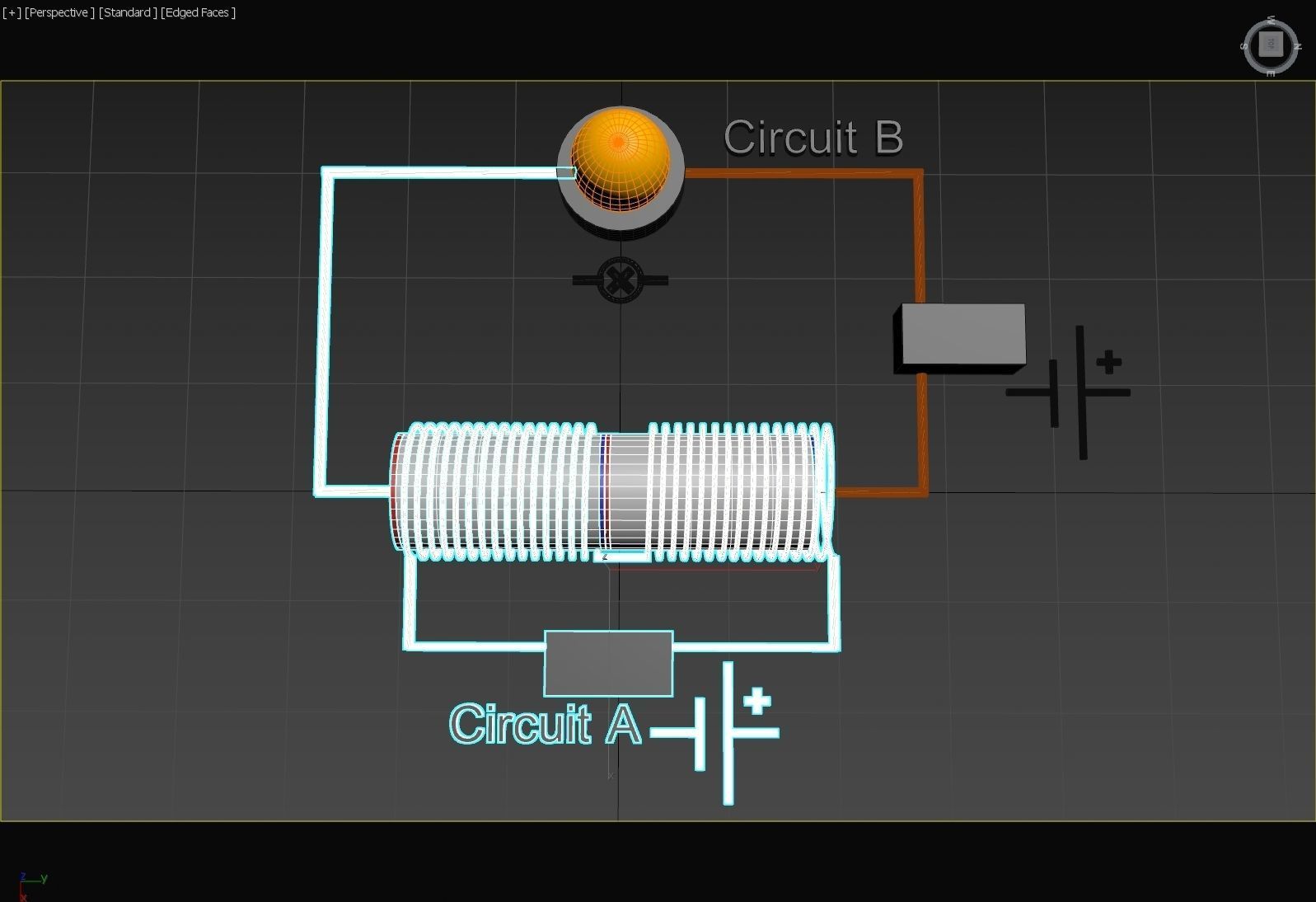
Task: Click the N compass letter on ViewCube
Action: [x=1297, y=47]
